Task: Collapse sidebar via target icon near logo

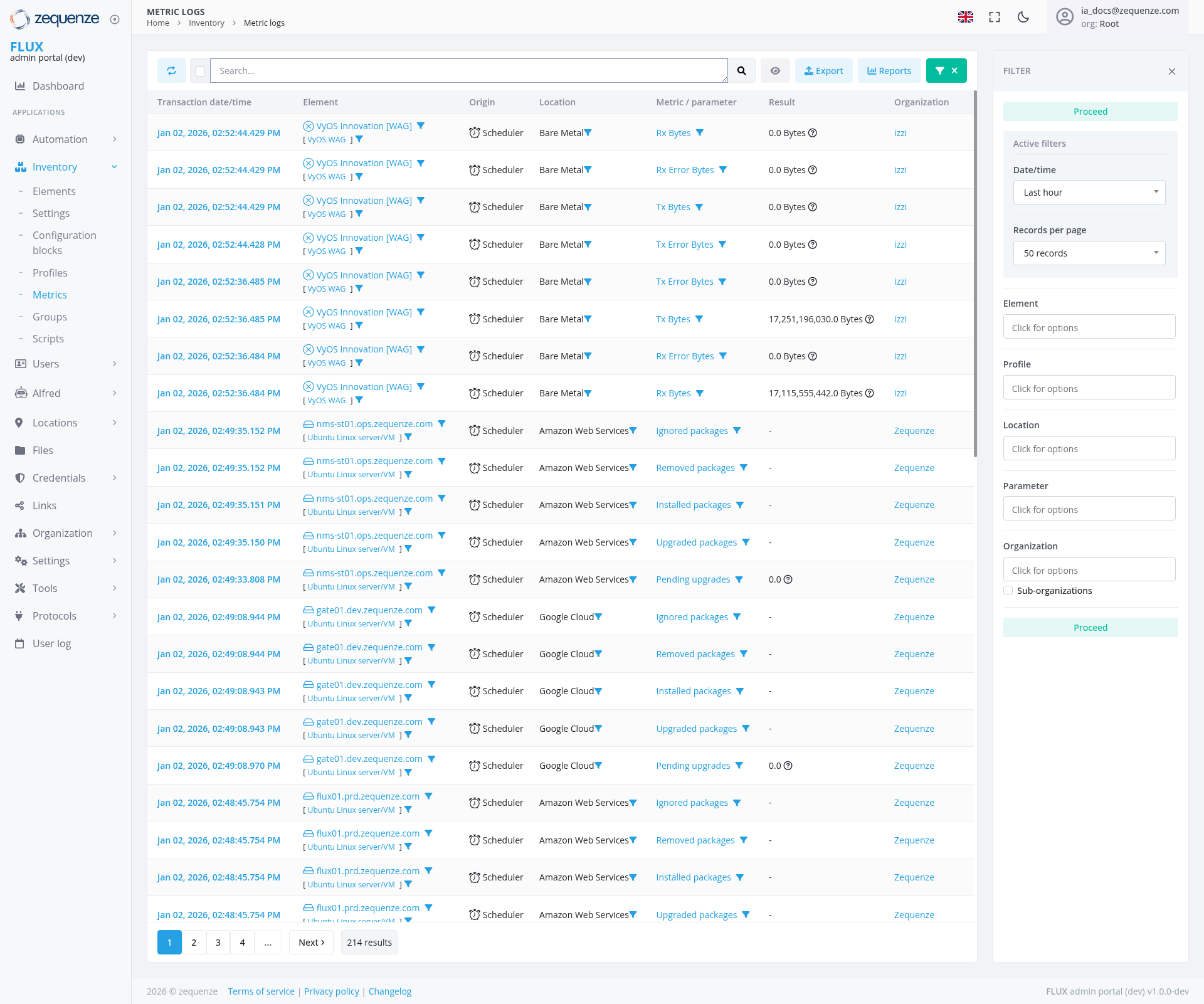Action: [115, 19]
